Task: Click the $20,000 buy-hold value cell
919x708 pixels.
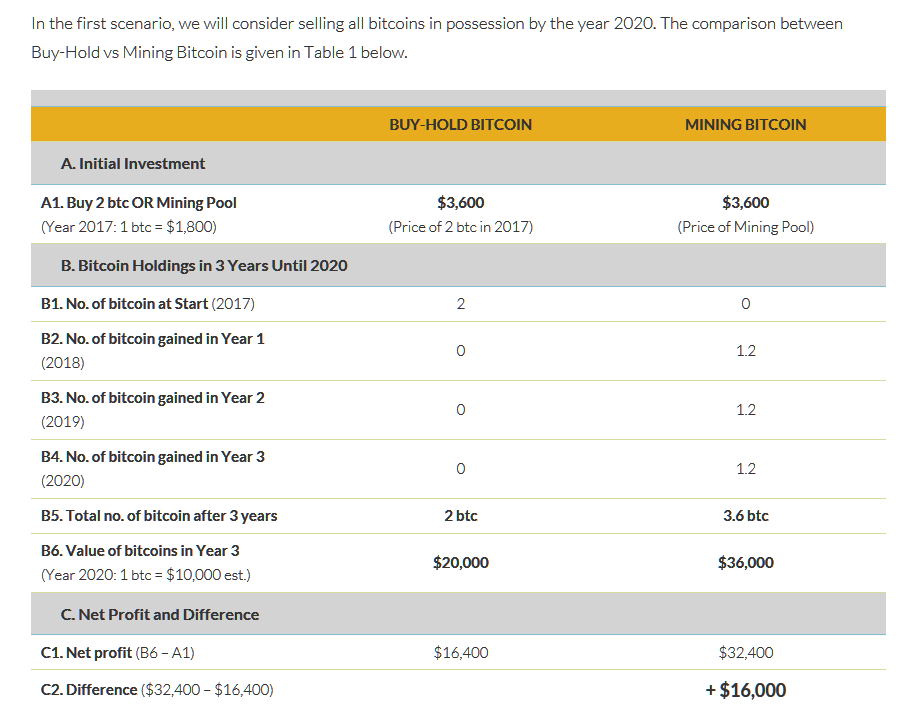Action: click(461, 563)
